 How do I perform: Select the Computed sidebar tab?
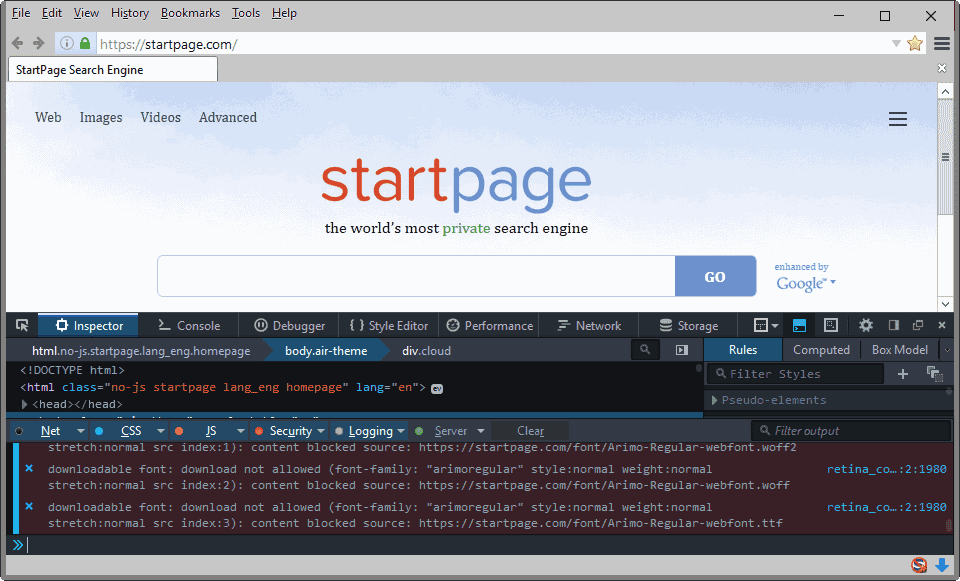tap(821, 350)
